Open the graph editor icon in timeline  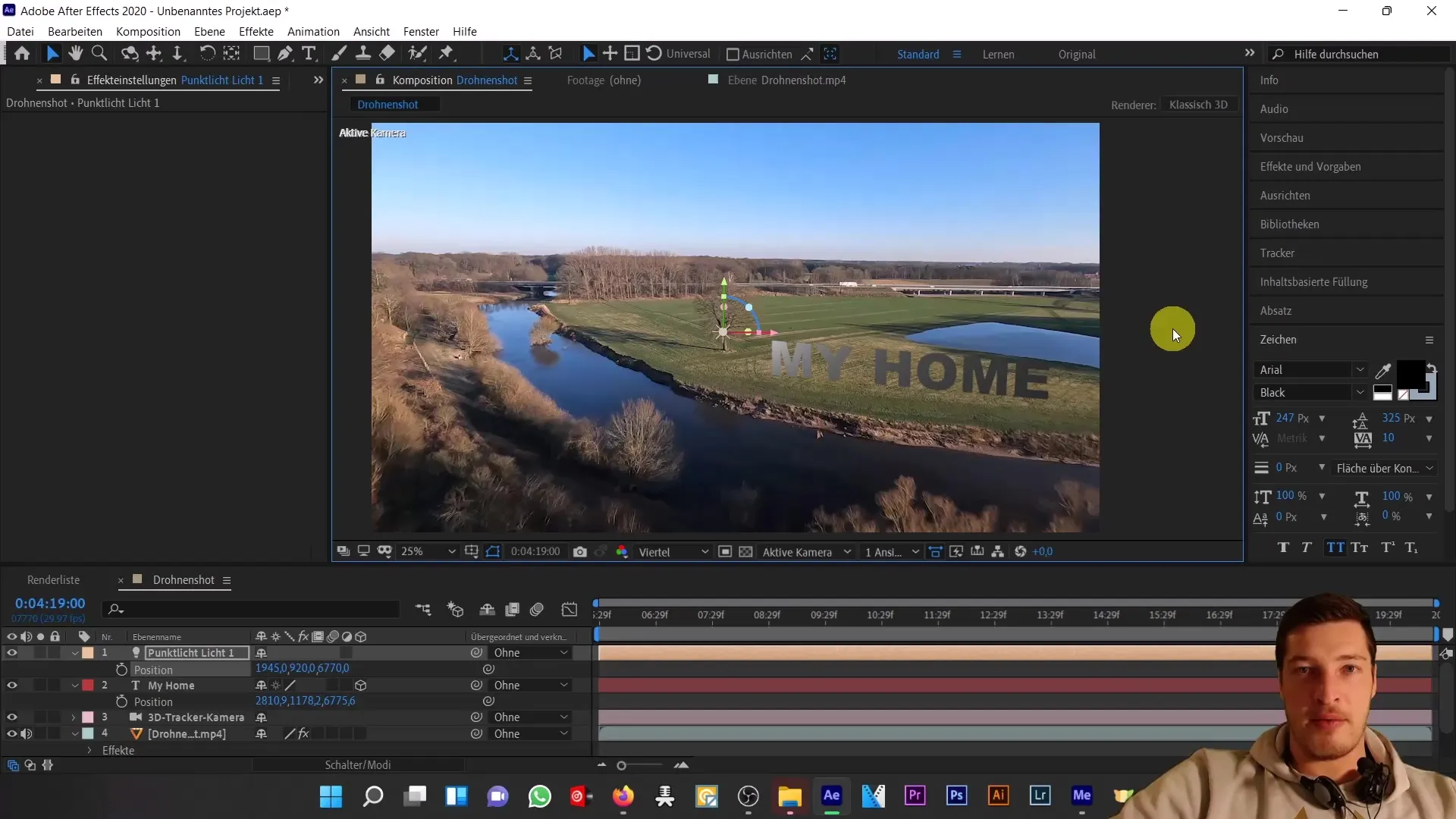(570, 610)
